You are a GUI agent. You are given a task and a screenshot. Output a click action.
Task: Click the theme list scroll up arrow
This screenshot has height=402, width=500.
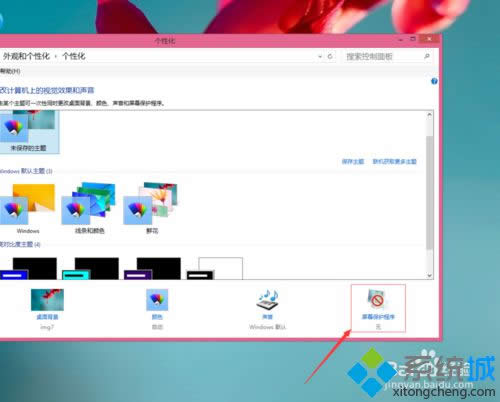(430, 115)
